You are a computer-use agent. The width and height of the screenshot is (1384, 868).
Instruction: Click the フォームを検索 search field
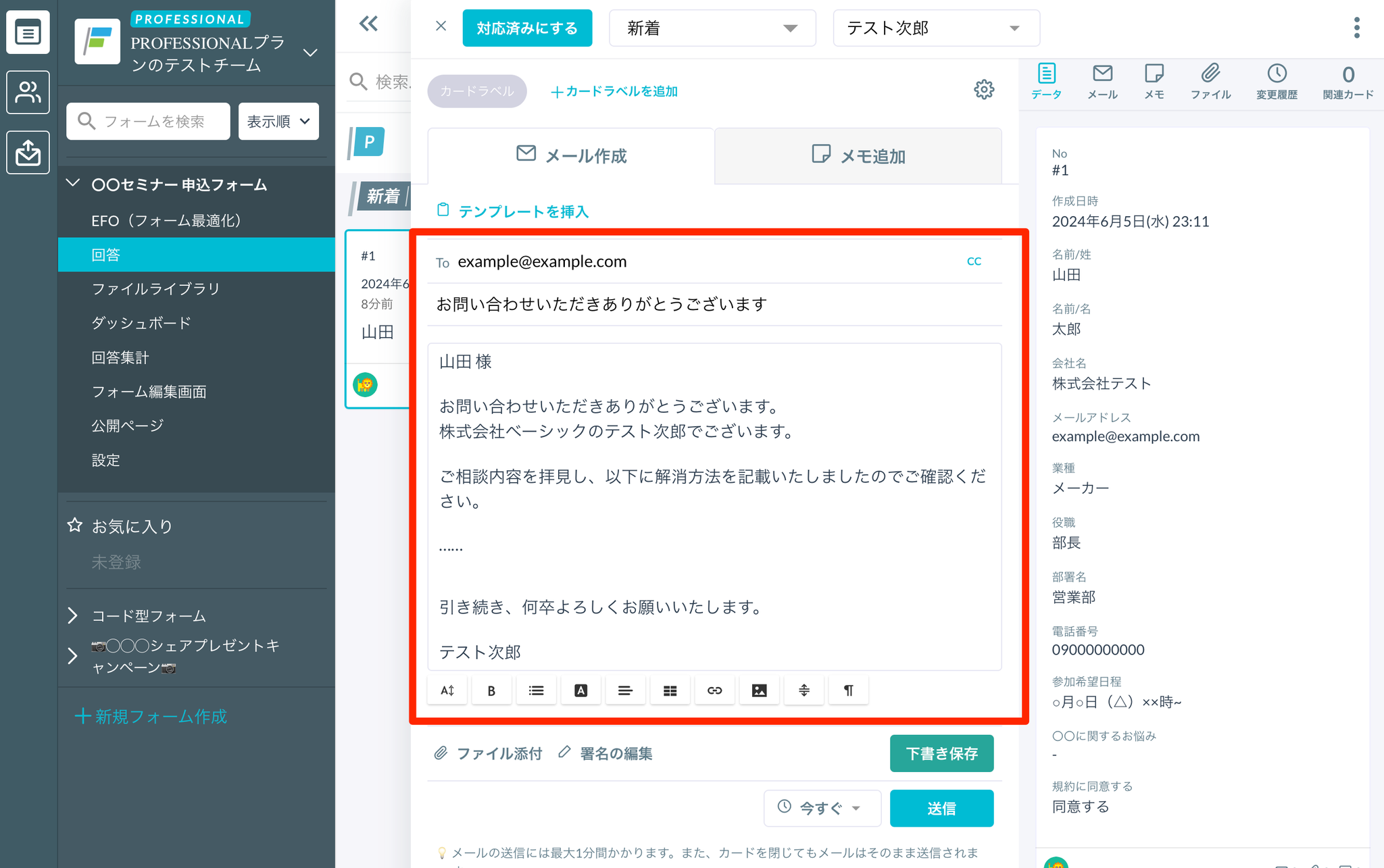pos(149,122)
